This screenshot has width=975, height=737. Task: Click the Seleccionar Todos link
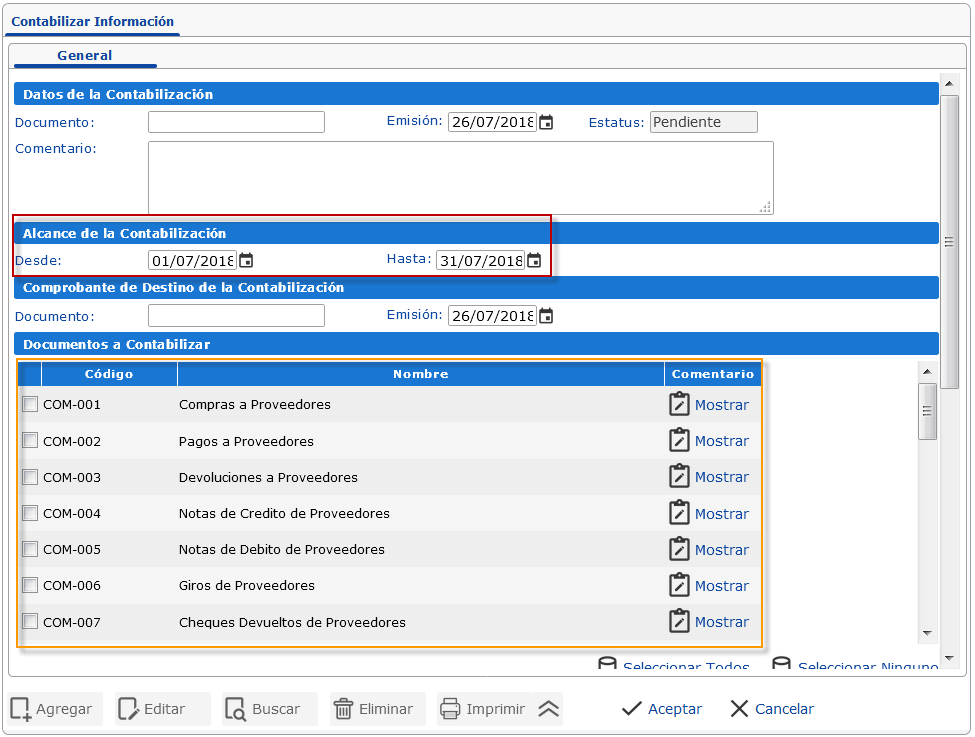pyautogui.click(x=686, y=666)
